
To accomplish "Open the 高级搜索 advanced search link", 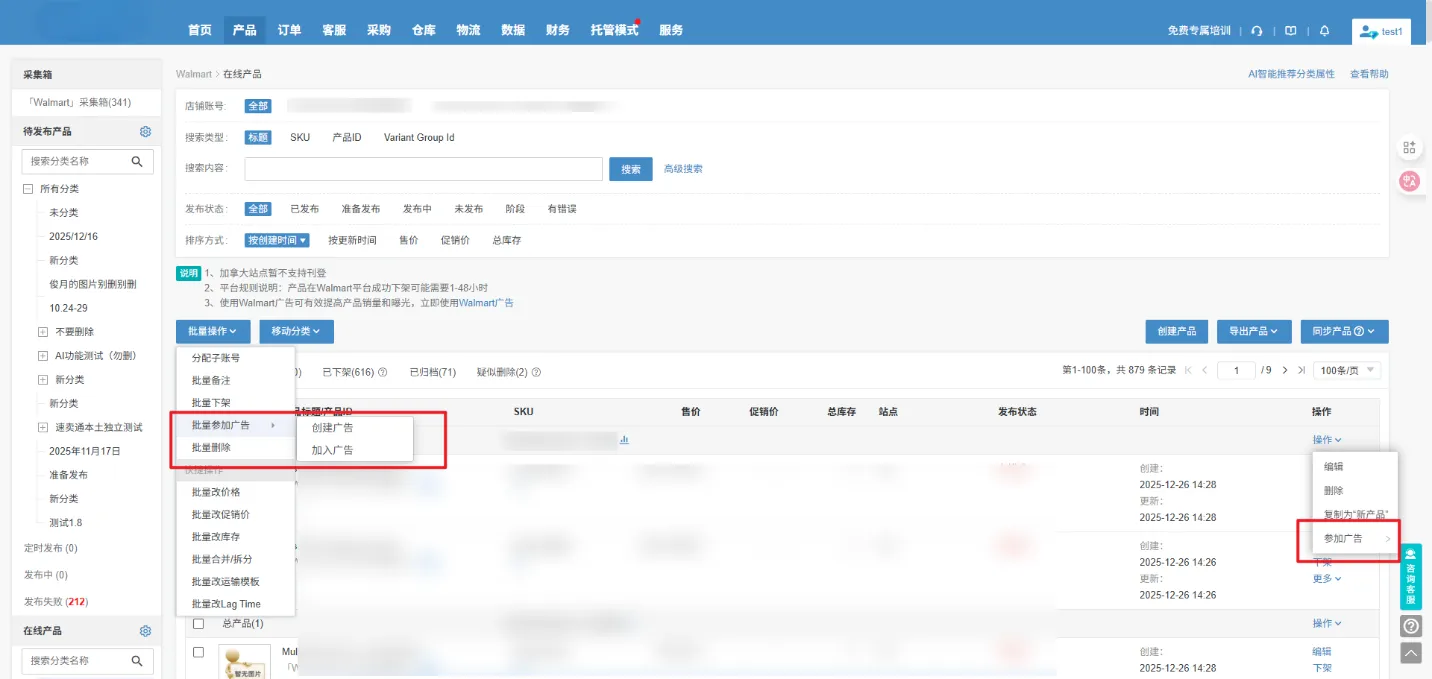I will coord(684,168).
